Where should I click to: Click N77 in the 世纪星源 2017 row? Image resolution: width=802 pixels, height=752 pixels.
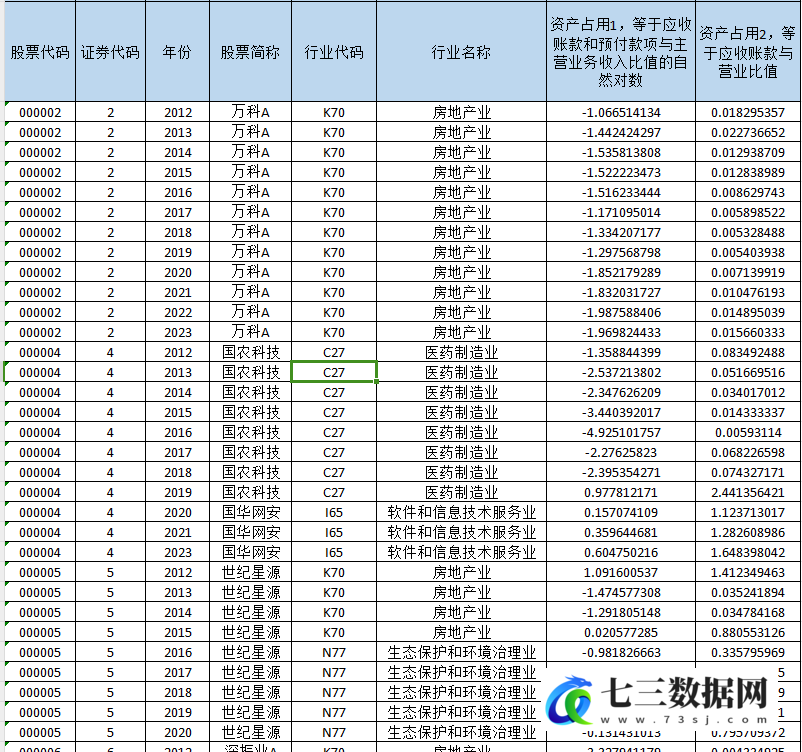point(334,672)
